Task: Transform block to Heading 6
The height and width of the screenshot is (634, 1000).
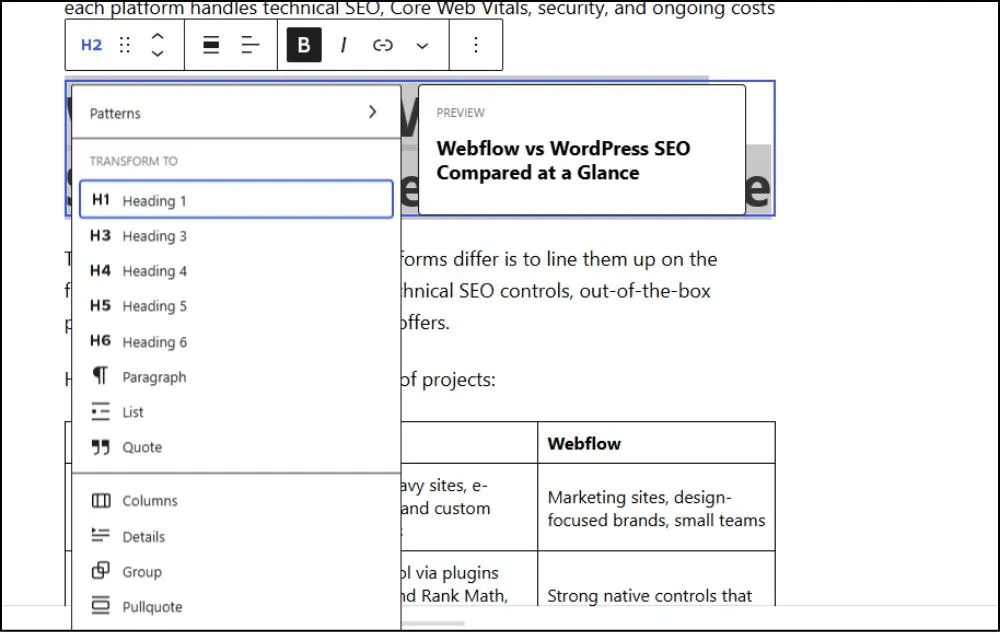Action: [236, 342]
